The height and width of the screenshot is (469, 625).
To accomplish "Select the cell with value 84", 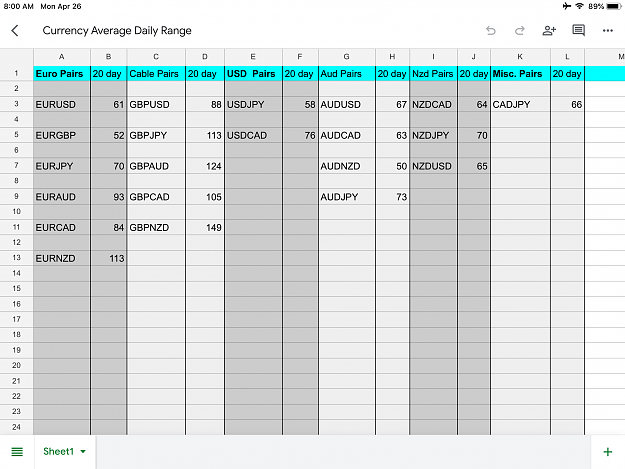I will tap(108, 227).
